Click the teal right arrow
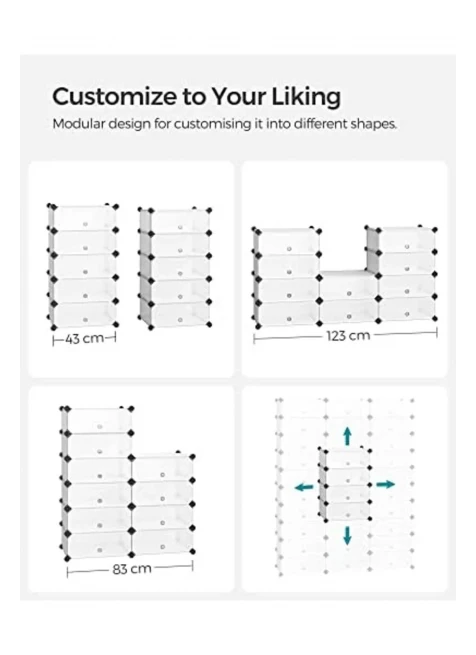This screenshot has width=476, height=655. pyautogui.click(x=385, y=484)
